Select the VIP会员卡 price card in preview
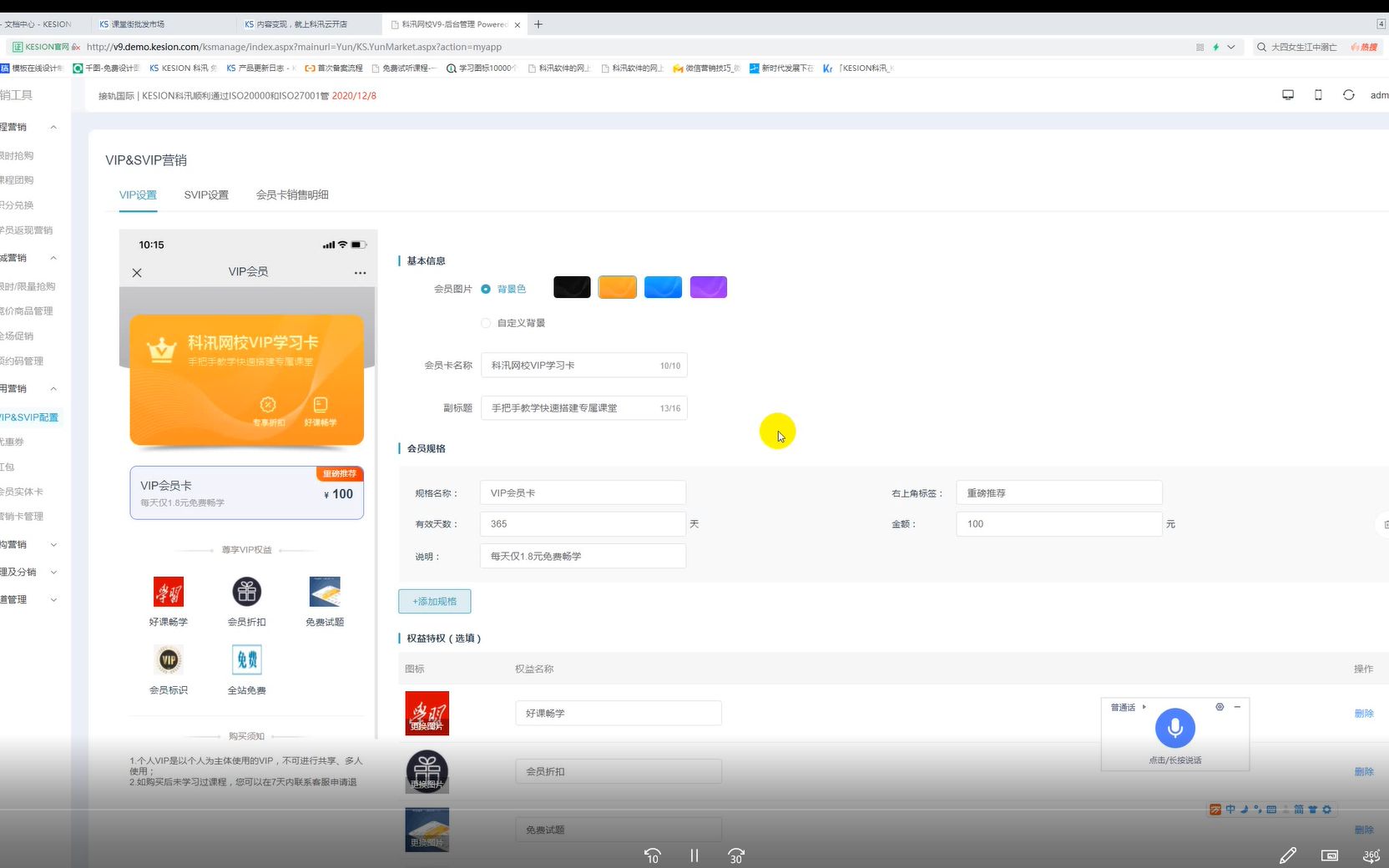Screen dimensions: 1389x868 246,492
